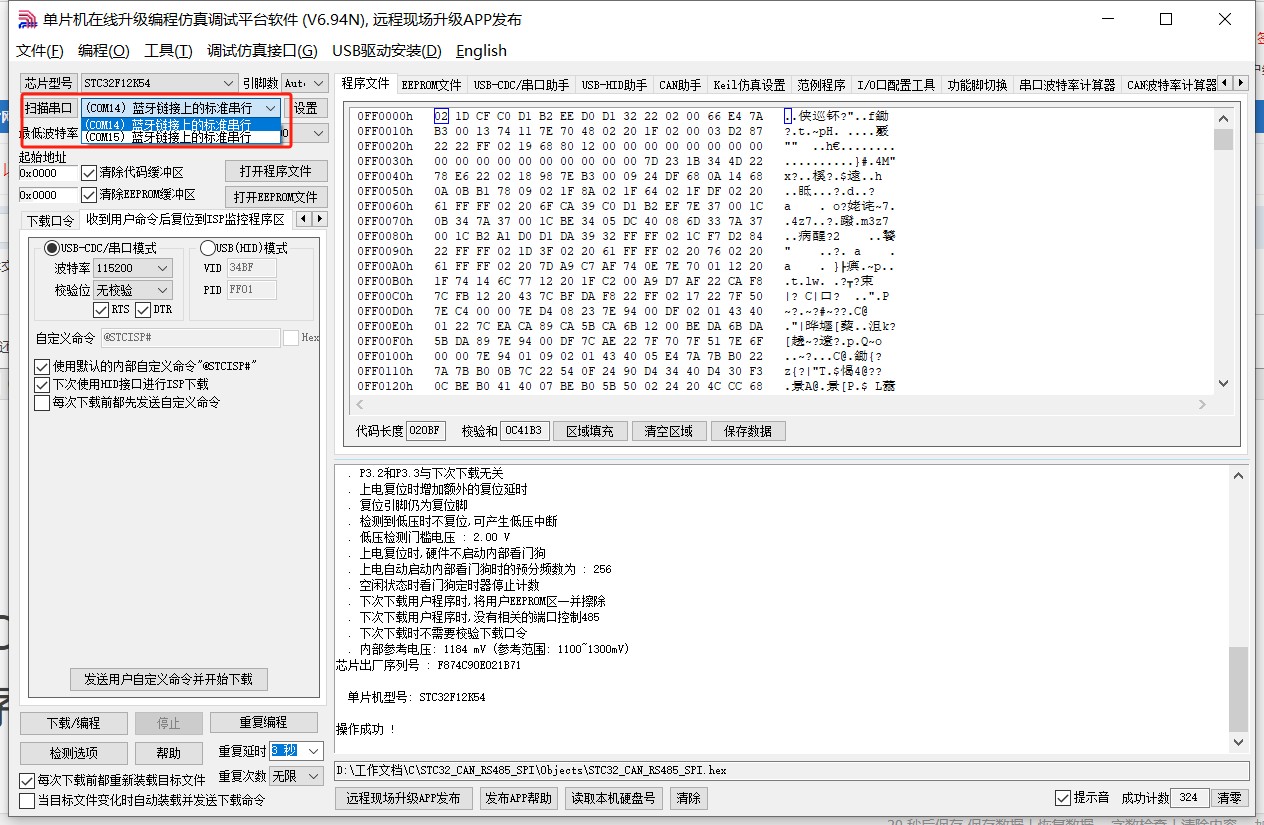Switch to the CAN助手 tab
The height and width of the screenshot is (825, 1264).
680,85
